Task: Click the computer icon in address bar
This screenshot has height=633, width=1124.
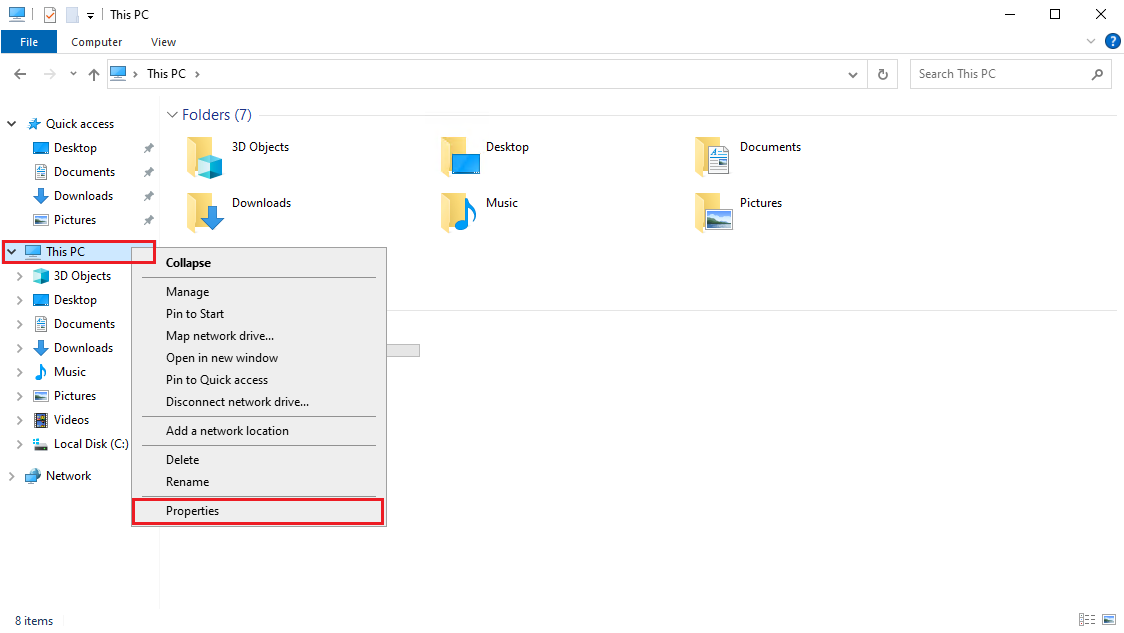Action: 118,74
